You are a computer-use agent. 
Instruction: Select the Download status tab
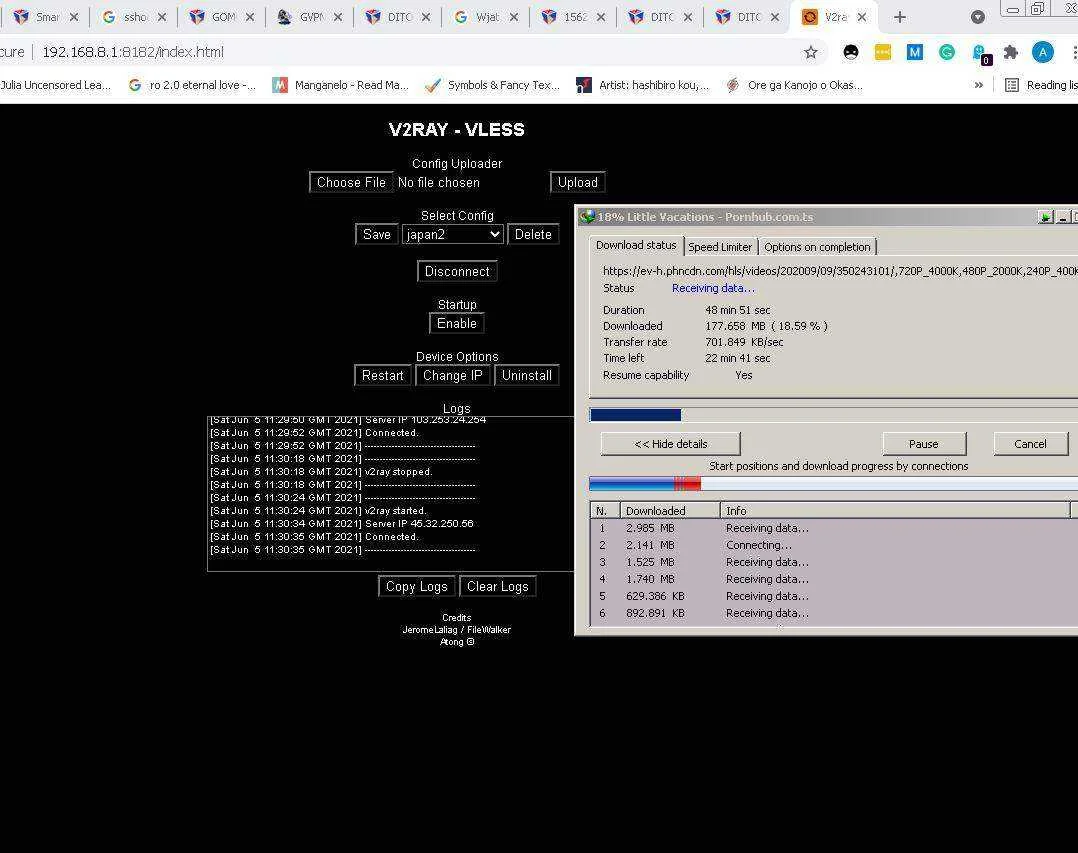point(636,245)
